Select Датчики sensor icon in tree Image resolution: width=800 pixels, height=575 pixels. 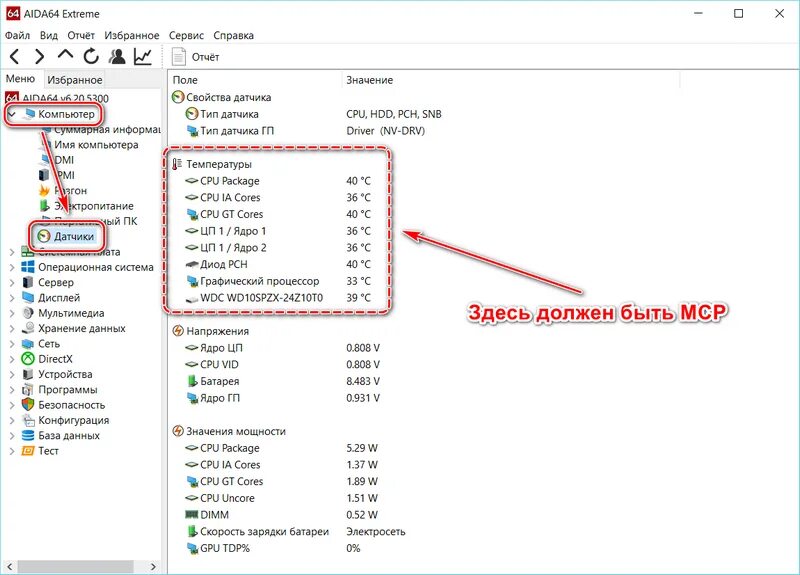44,236
